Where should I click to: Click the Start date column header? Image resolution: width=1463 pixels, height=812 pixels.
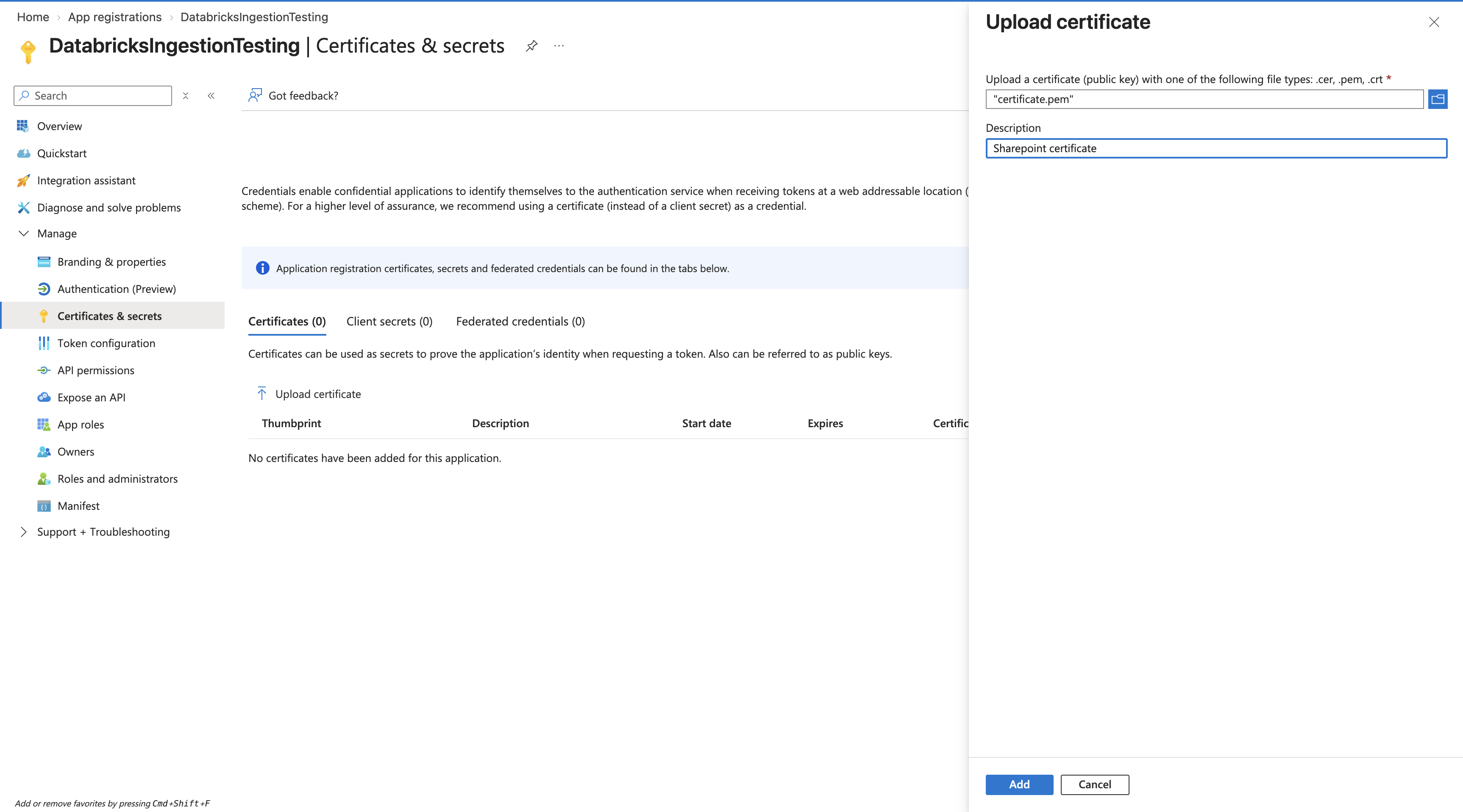click(x=706, y=424)
